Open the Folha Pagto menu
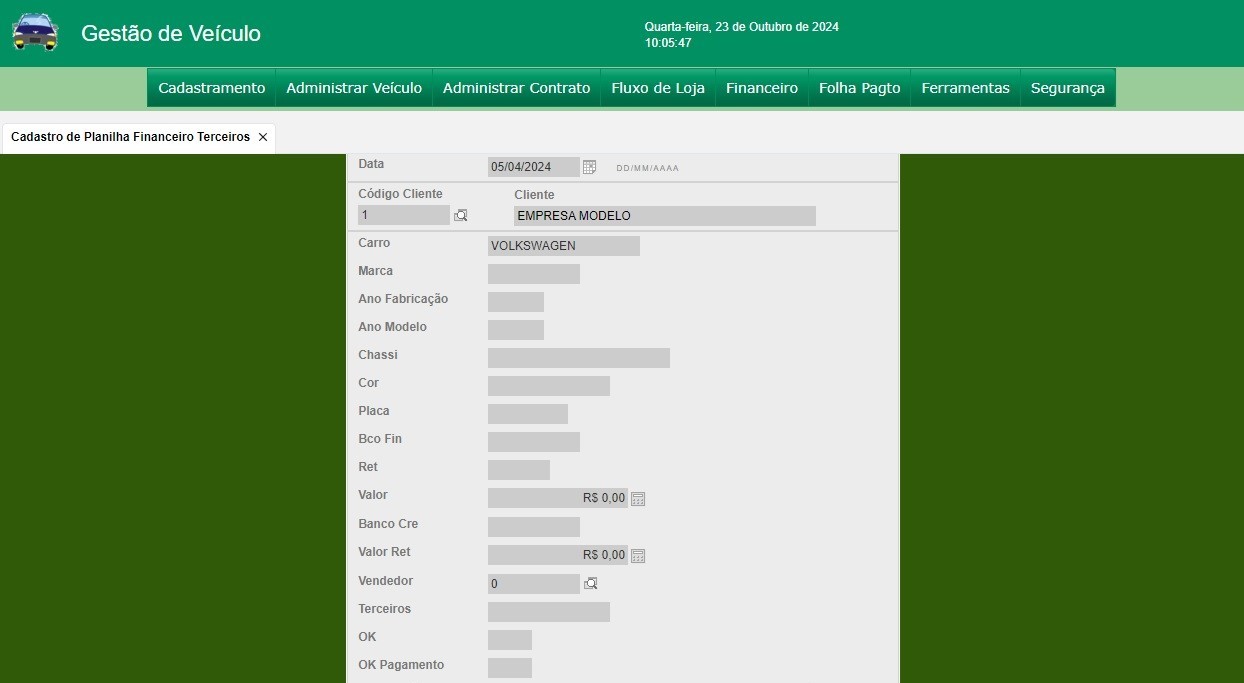Screen dimensions: 1244x683 point(859,88)
